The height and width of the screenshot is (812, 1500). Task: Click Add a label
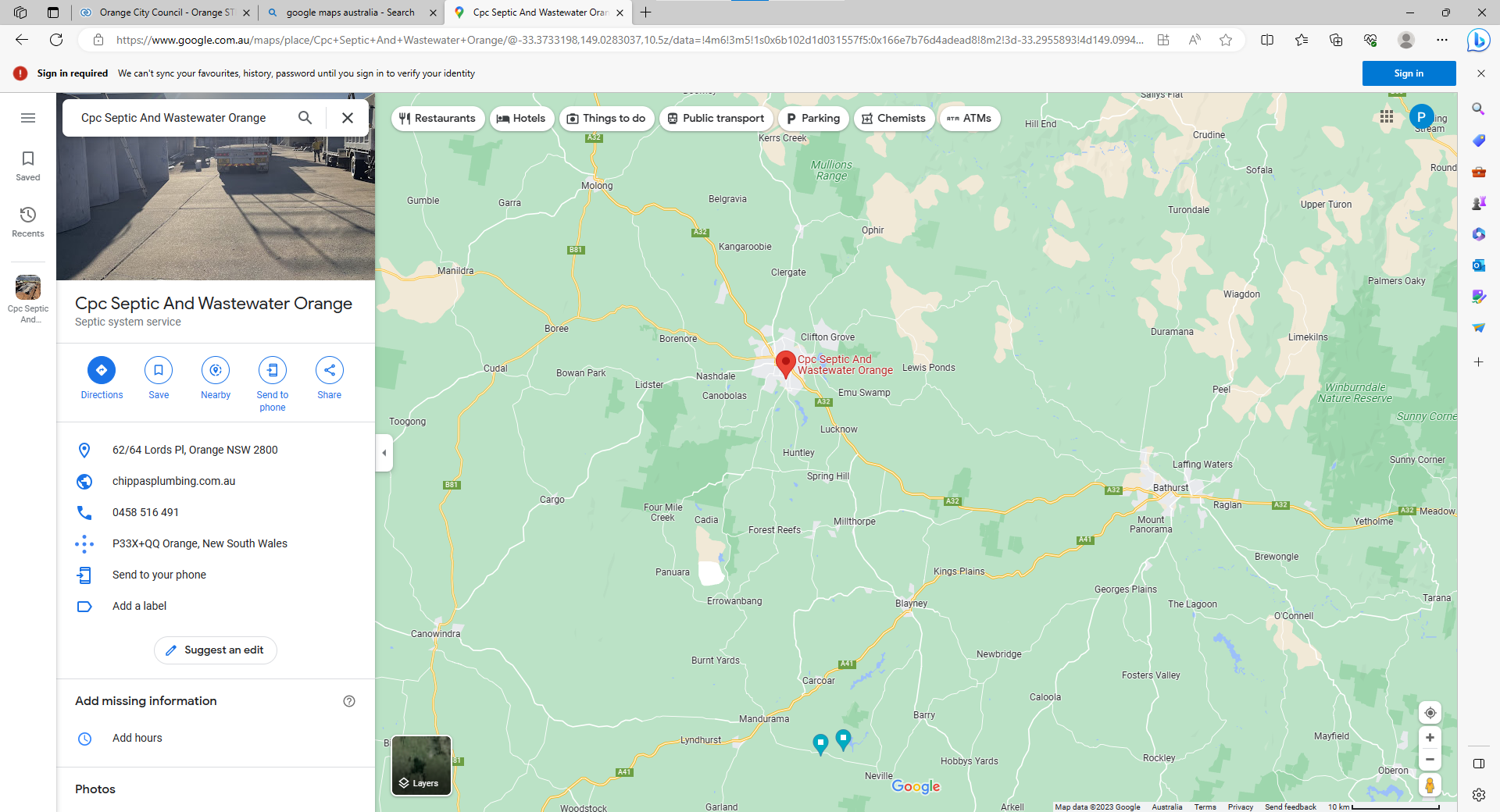(216, 606)
